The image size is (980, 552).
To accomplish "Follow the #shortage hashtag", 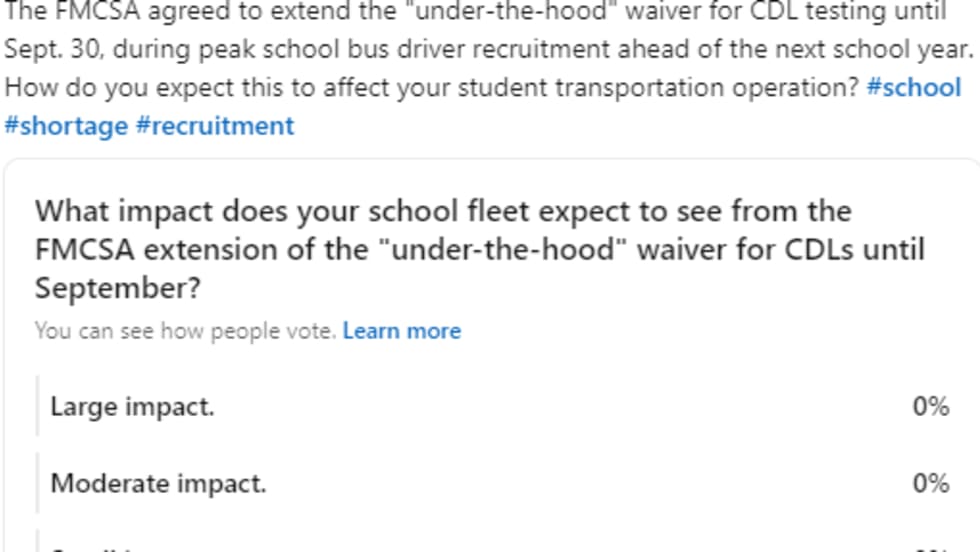I will pyautogui.click(x=66, y=126).
